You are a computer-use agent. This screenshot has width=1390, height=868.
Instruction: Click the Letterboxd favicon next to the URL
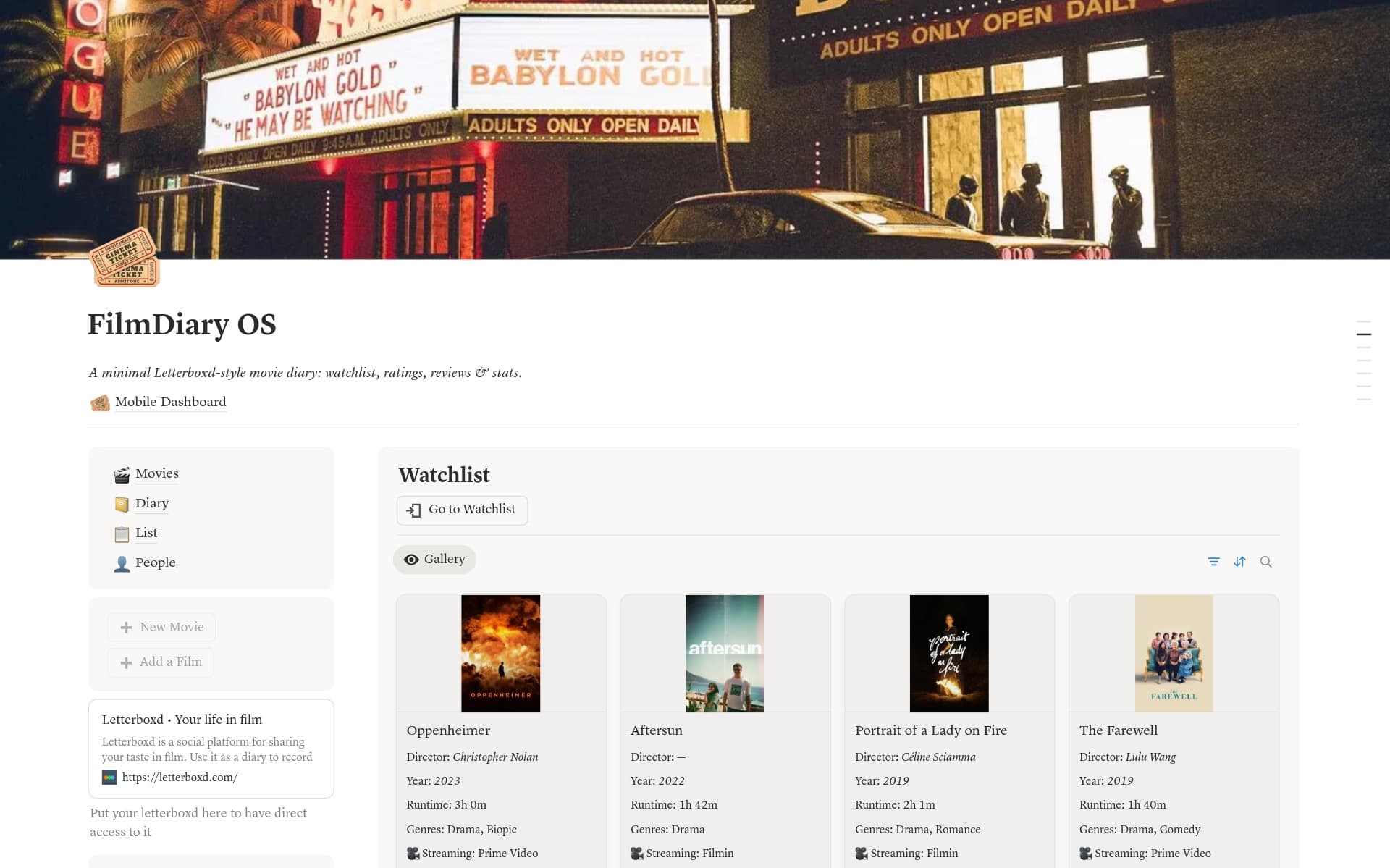[109, 777]
